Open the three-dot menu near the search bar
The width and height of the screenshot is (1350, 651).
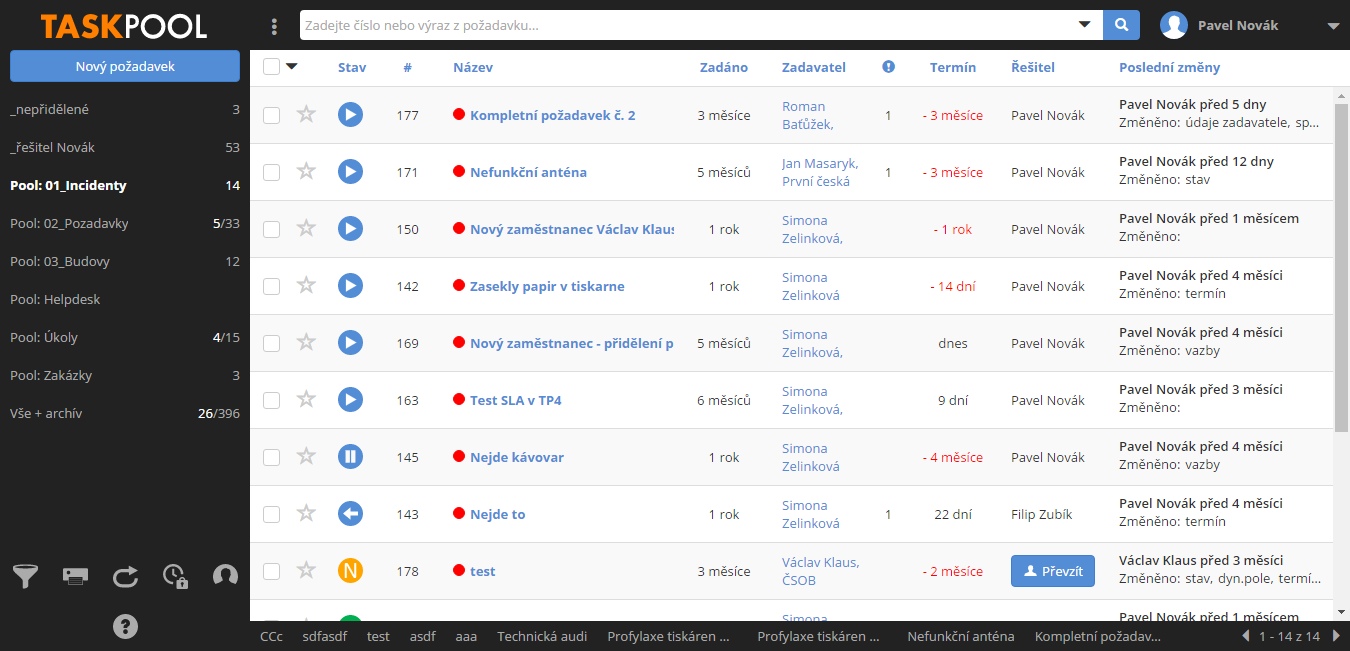(275, 26)
